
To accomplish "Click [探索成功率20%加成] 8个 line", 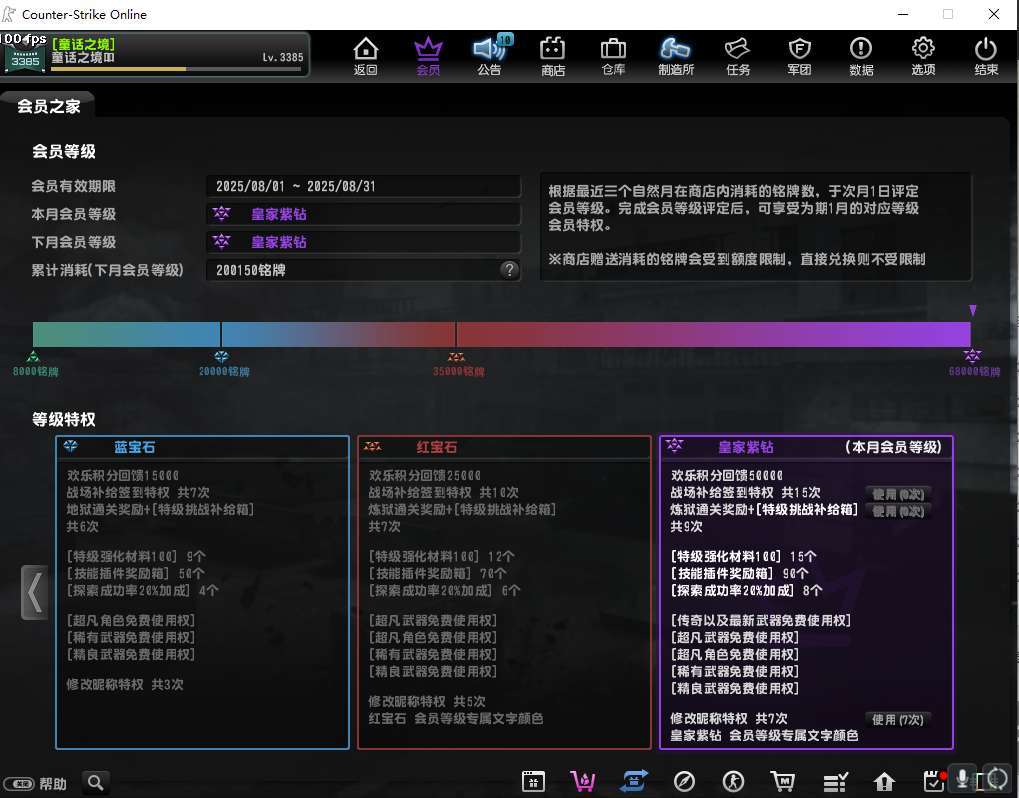I will (x=746, y=591).
